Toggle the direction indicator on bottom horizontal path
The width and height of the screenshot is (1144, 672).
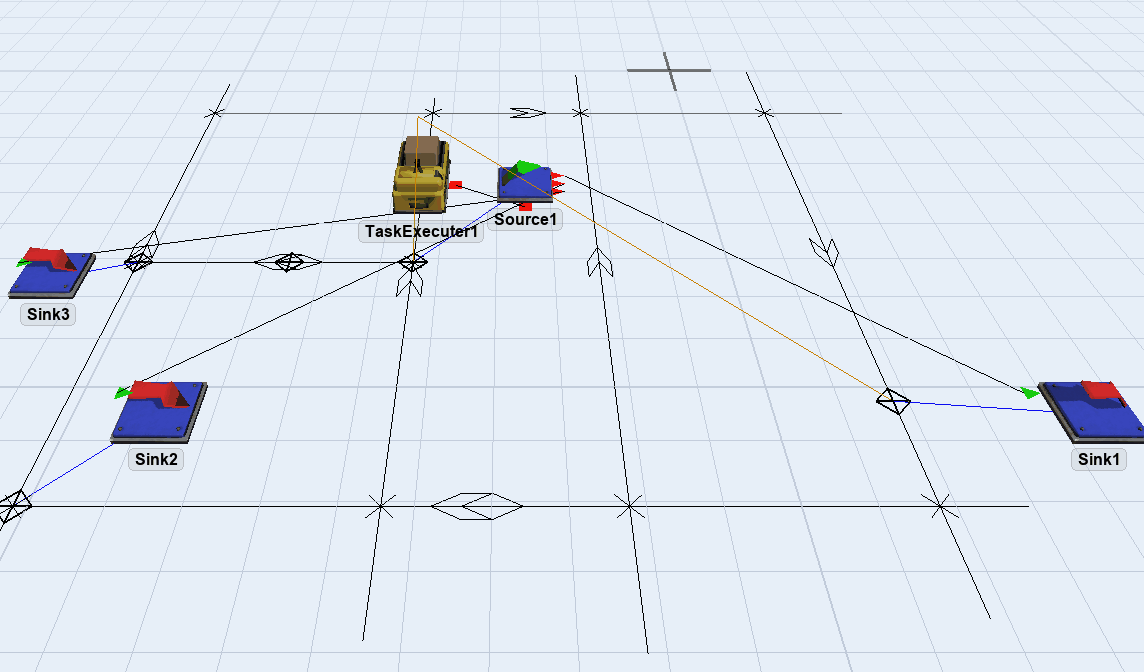(x=476, y=506)
